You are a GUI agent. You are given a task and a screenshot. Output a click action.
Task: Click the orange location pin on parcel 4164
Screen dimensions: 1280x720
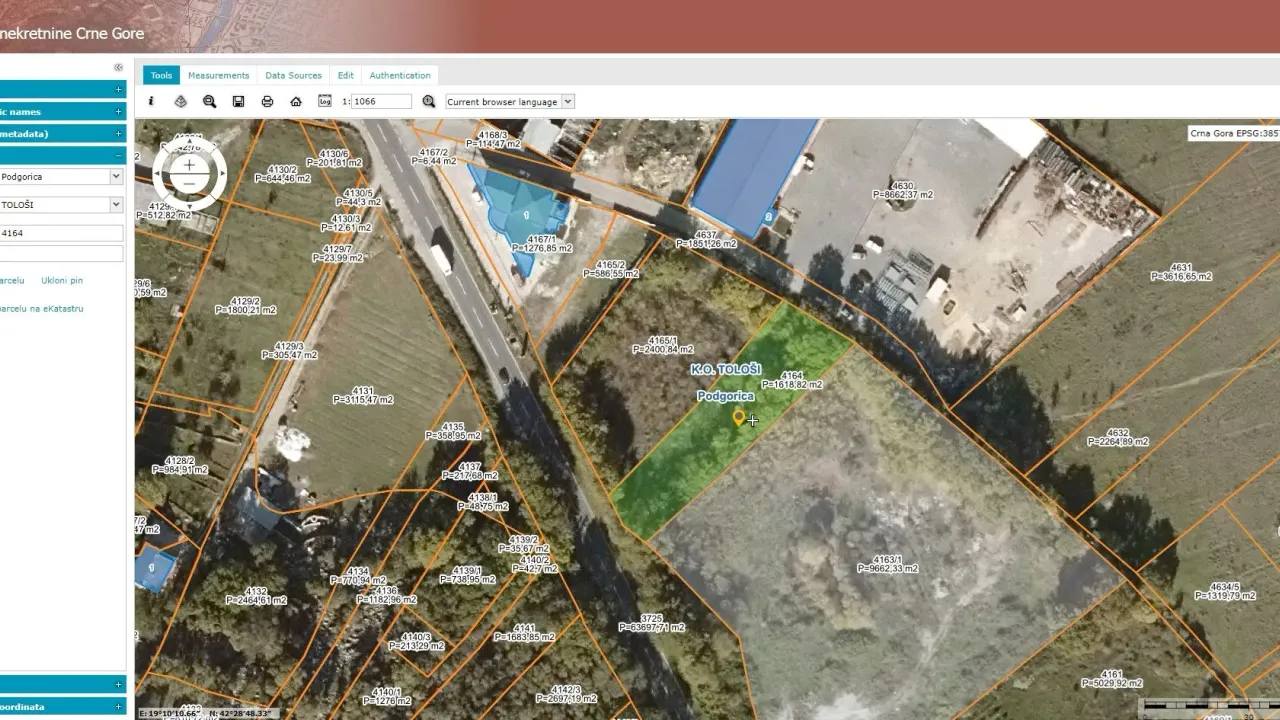pos(739,417)
